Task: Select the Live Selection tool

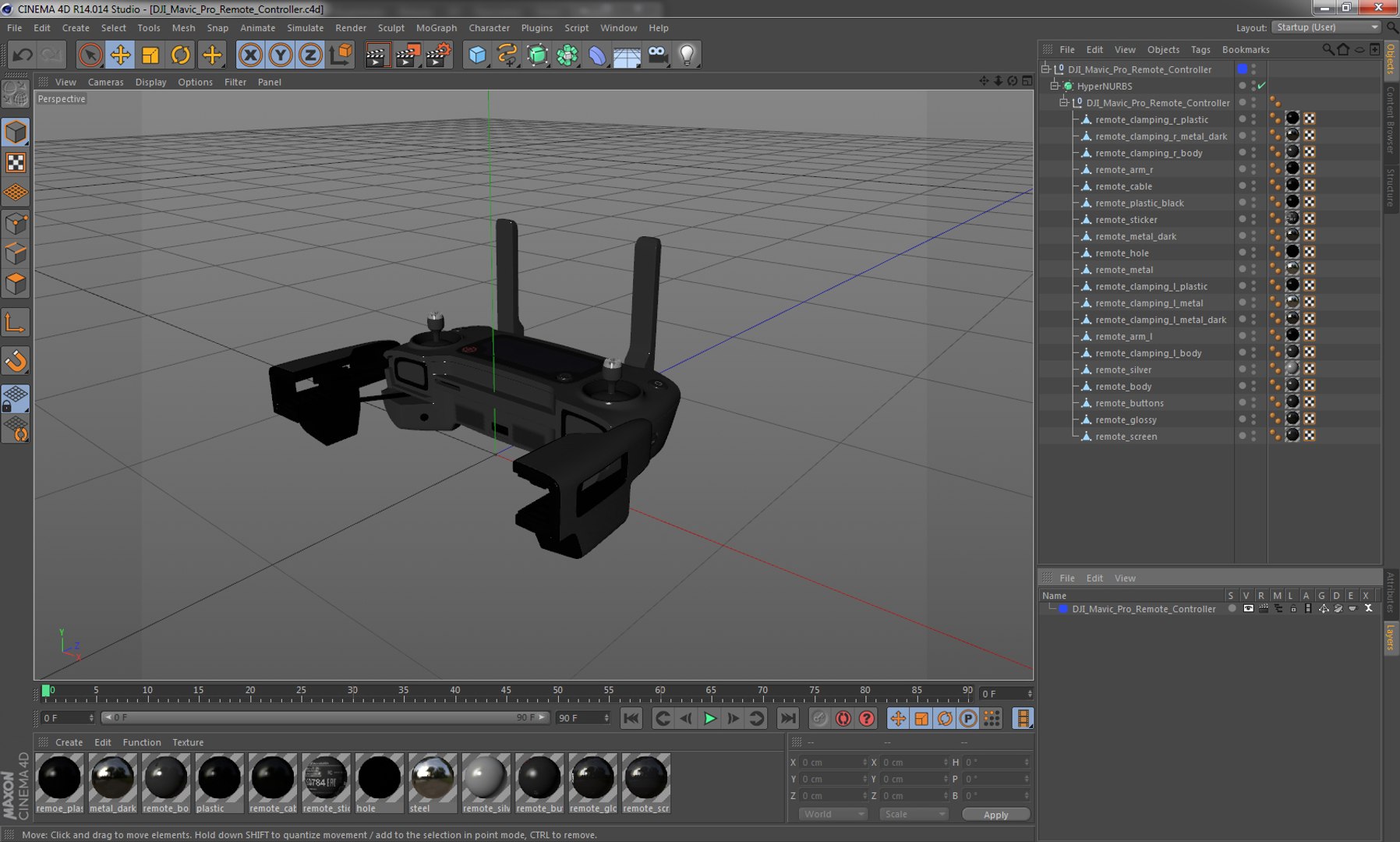Action: pos(90,55)
